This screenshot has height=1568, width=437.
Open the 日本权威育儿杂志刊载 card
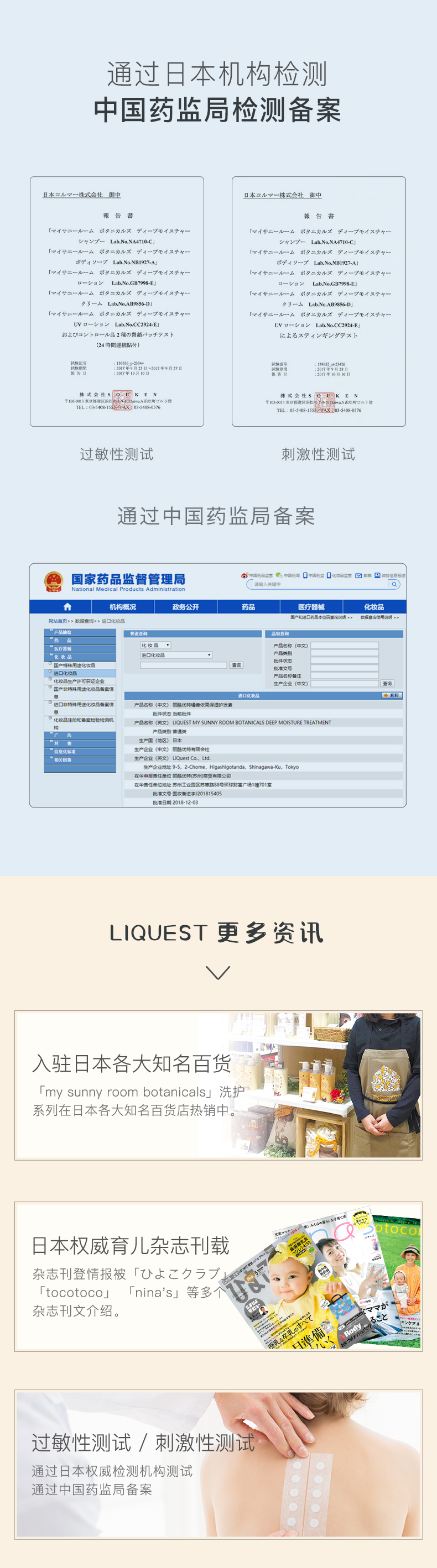218,1277
